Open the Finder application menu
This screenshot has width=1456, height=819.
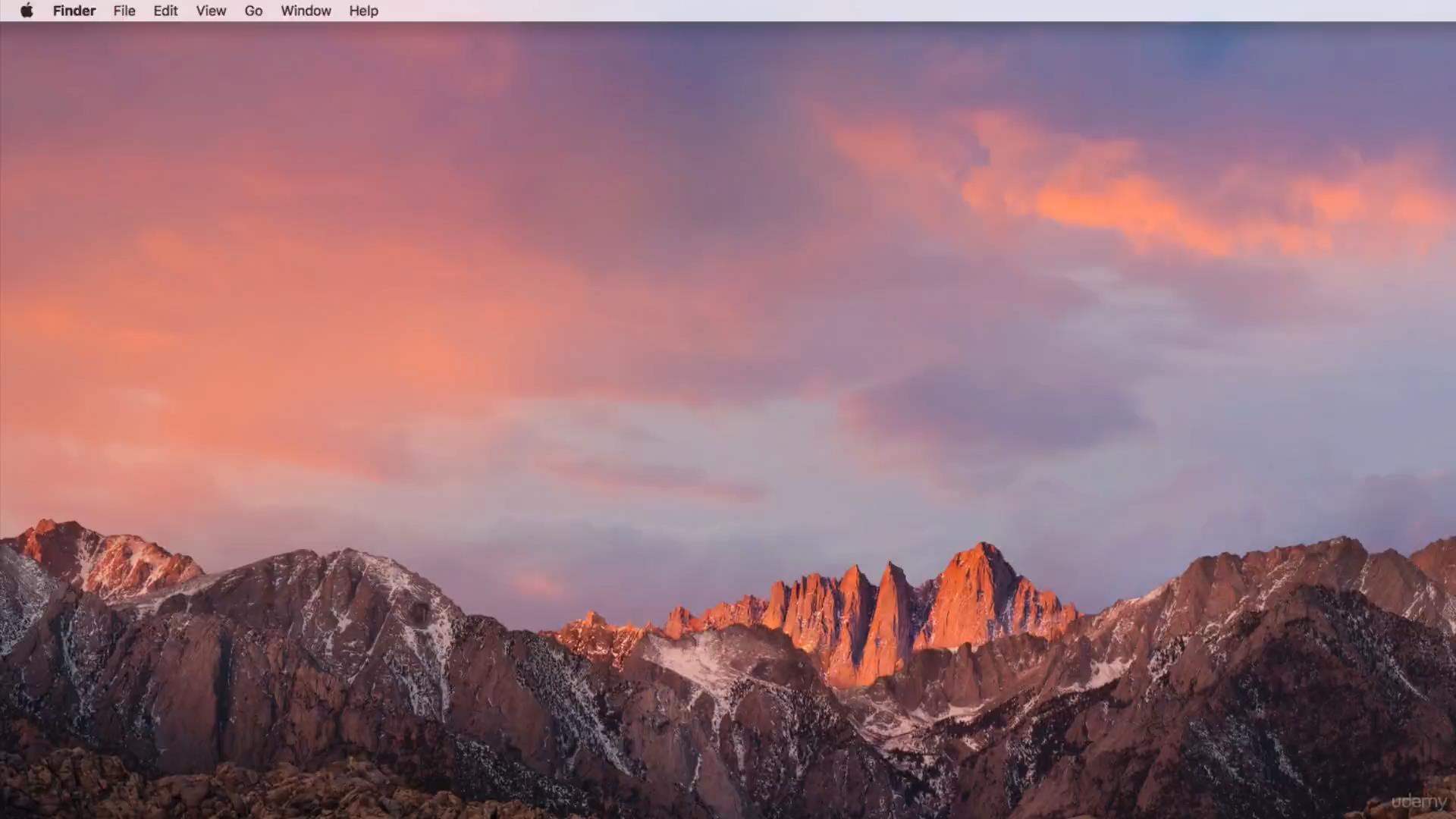pos(74,11)
